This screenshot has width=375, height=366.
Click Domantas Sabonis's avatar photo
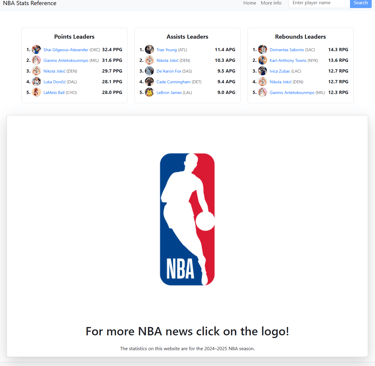pos(263,50)
